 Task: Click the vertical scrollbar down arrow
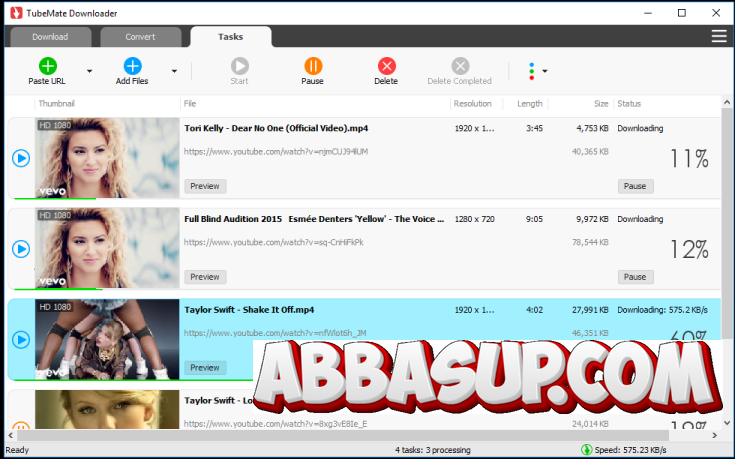point(727,422)
